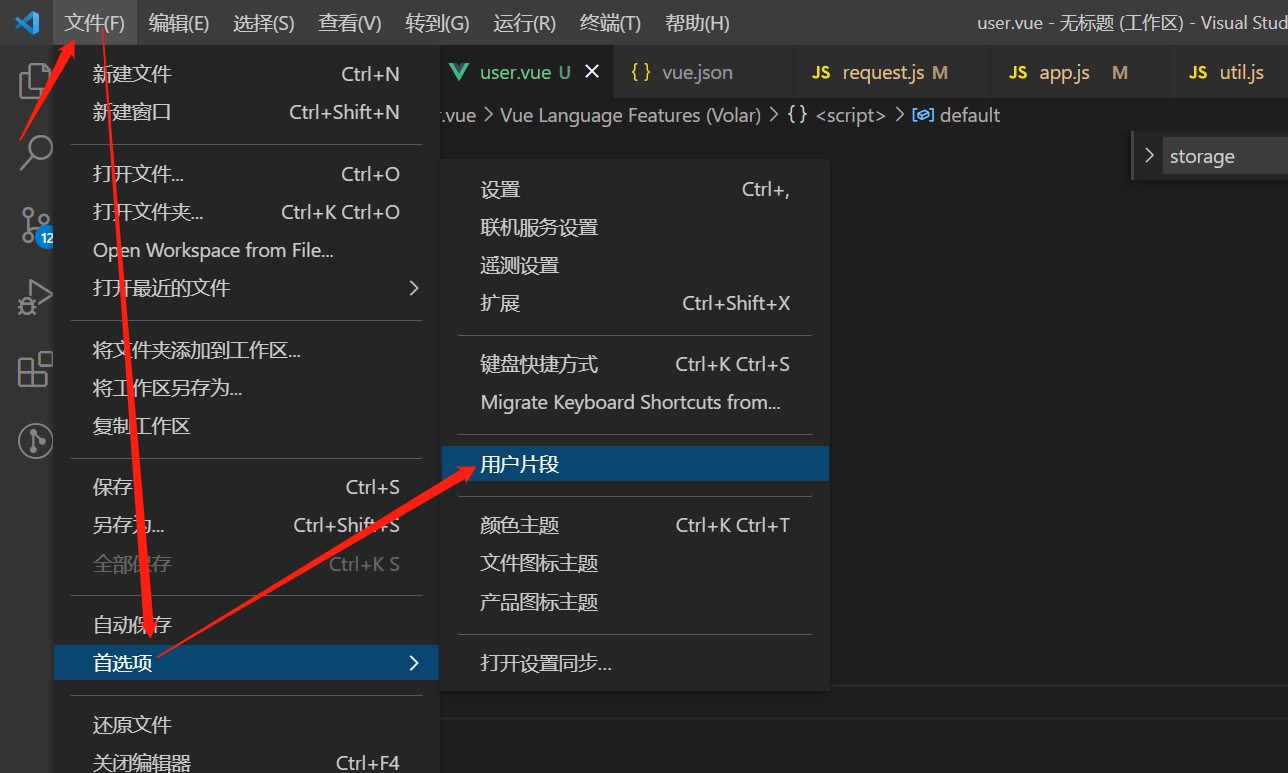The height and width of the screenshot is (773, 1288).
Task: Click the VS Code logo icon
Action: point(27,22)
